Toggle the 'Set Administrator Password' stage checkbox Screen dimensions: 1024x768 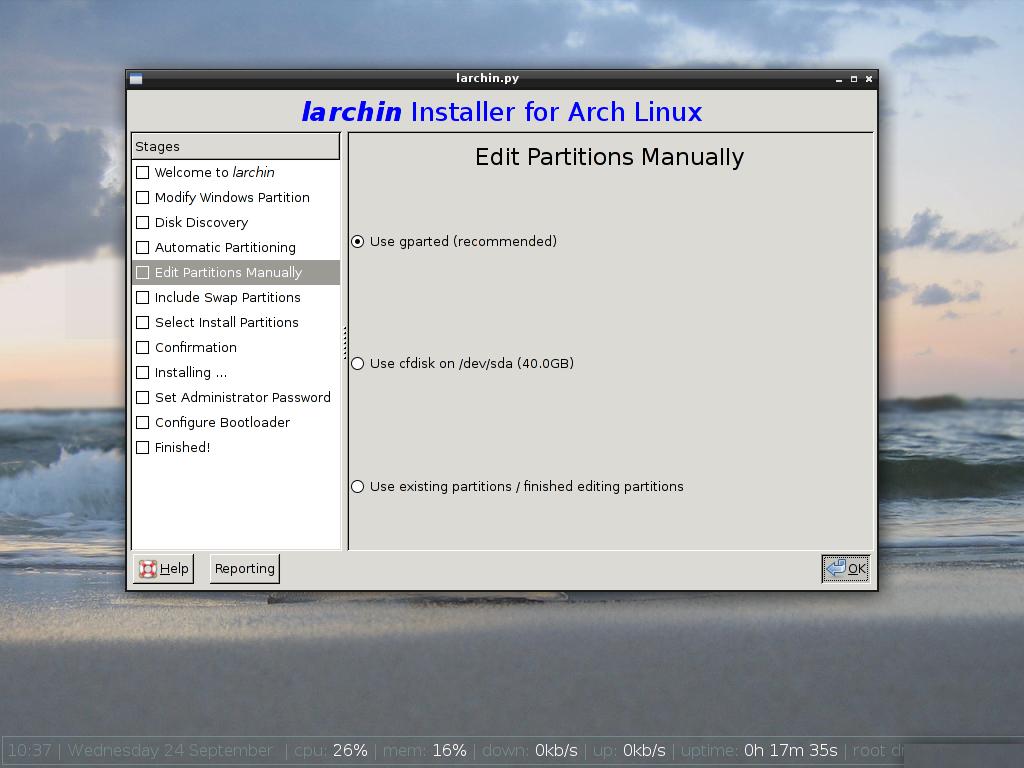coord(142,398)
